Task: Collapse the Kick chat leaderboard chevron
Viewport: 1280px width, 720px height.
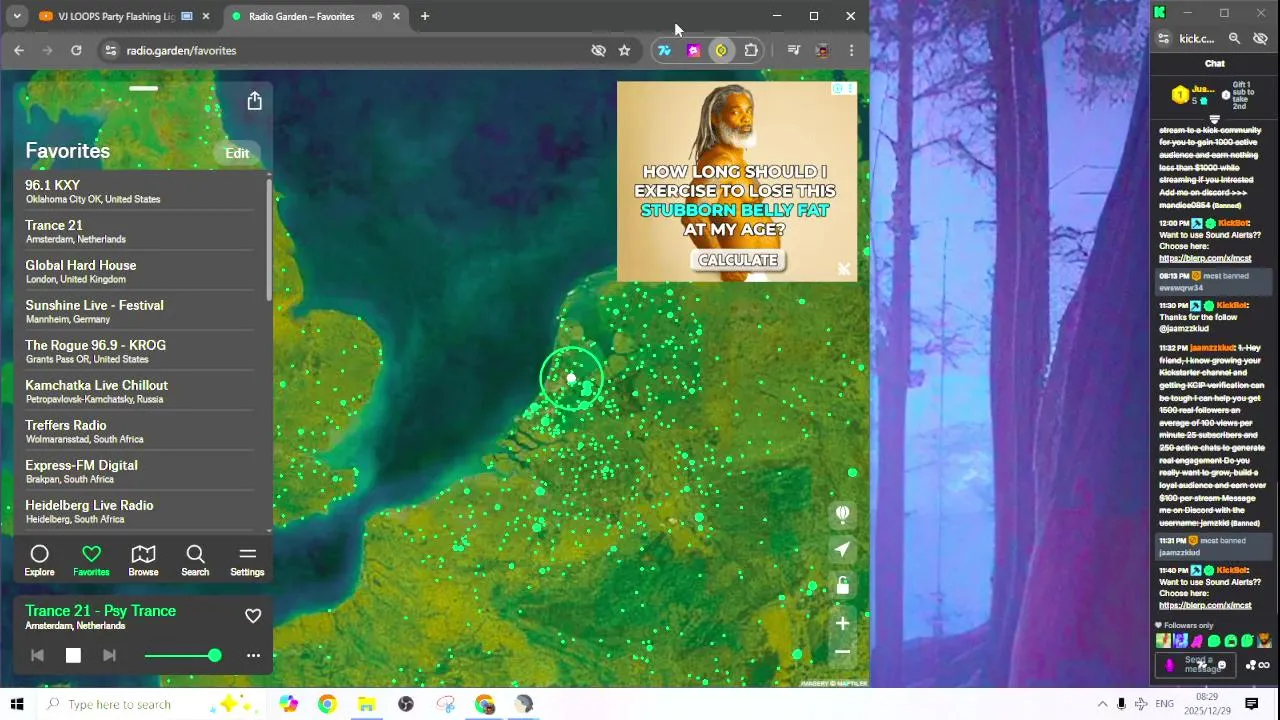Action: [x=1215, y=120]
